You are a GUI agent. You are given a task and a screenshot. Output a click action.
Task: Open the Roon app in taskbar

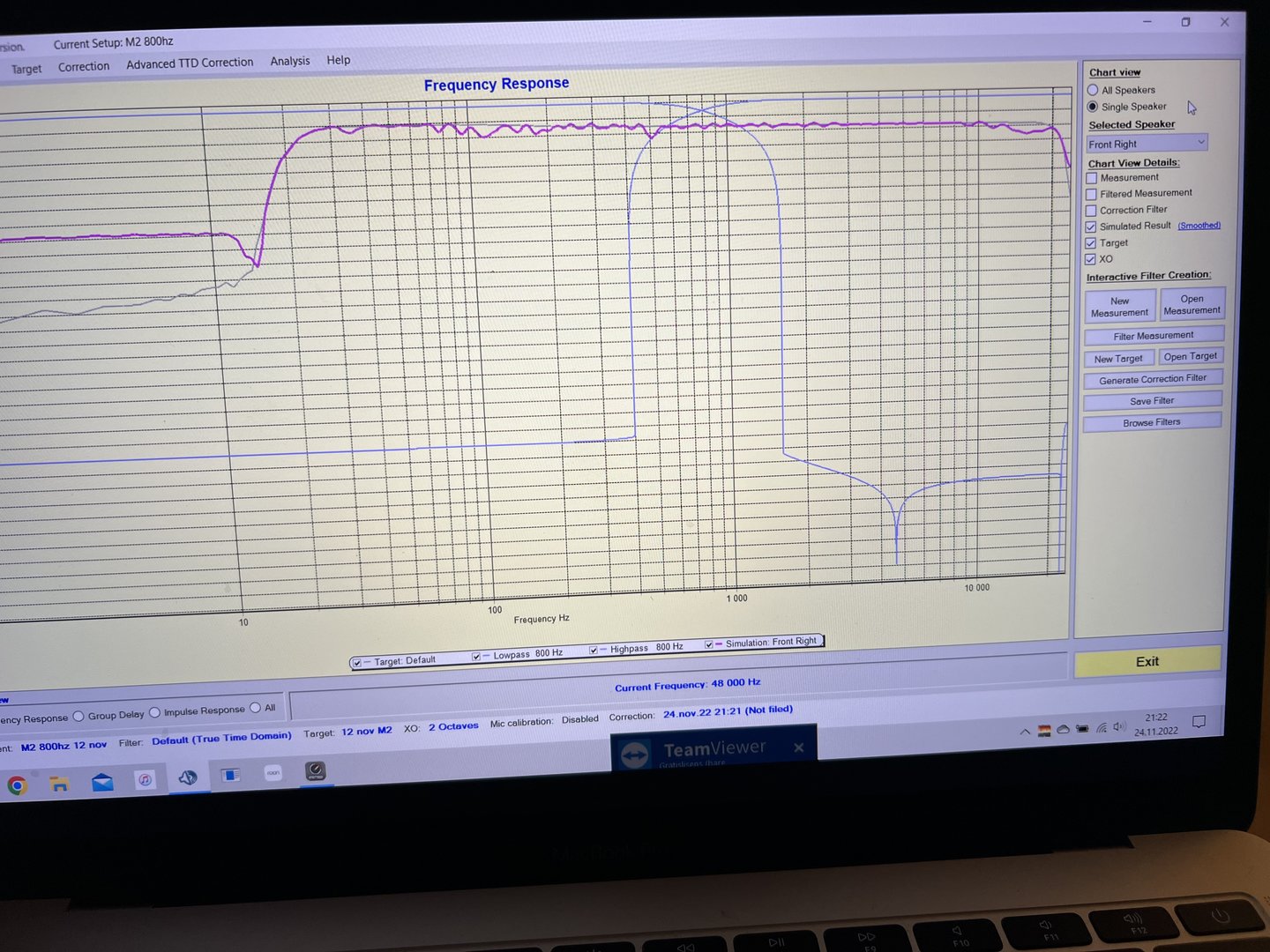pos(273,773)
